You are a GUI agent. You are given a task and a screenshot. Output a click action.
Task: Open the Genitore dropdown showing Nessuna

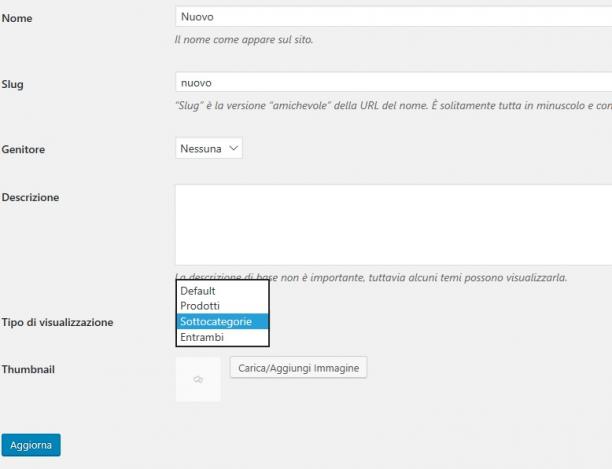pos(209,148)
